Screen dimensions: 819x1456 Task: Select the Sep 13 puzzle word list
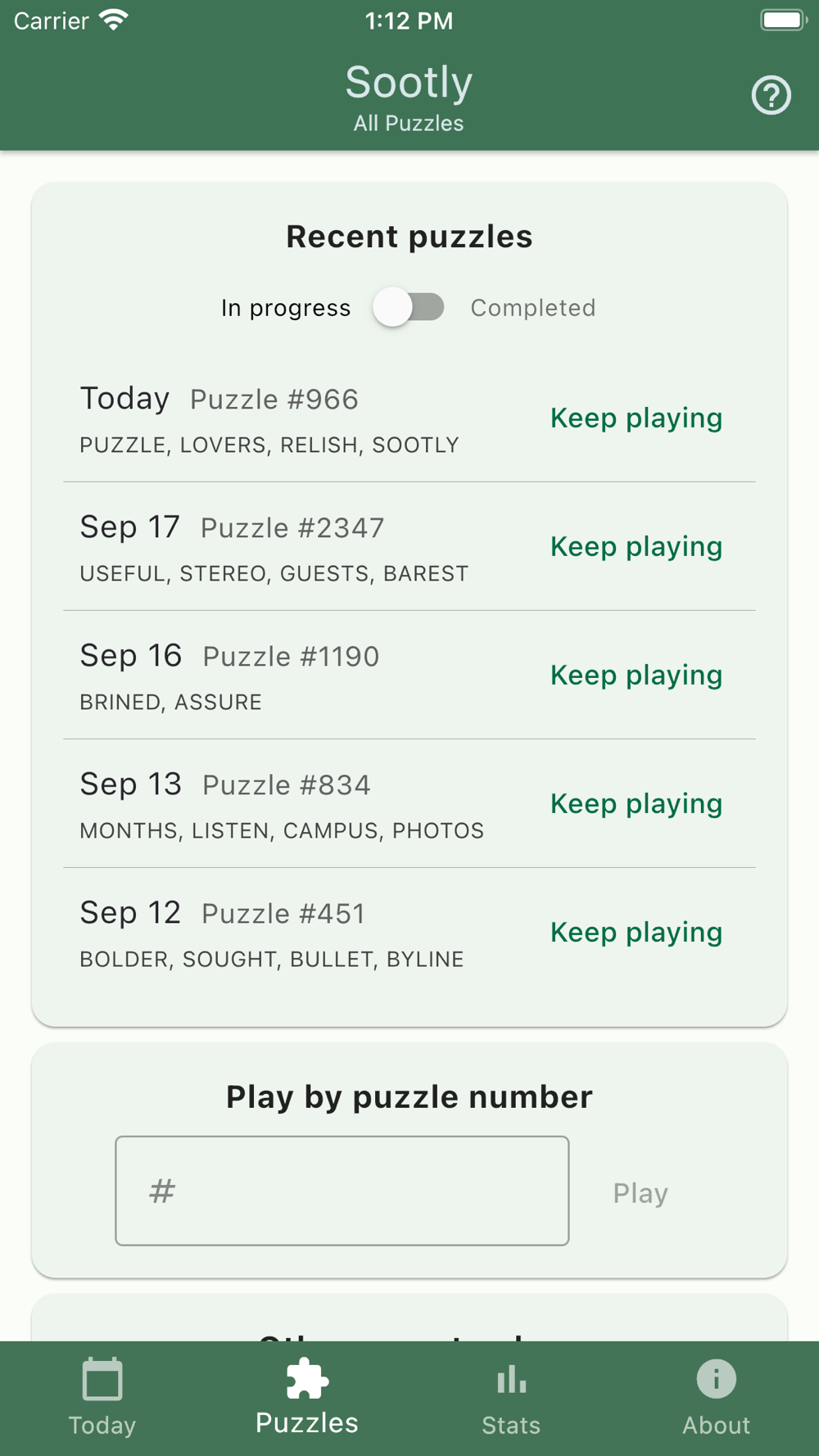(282, 831)
